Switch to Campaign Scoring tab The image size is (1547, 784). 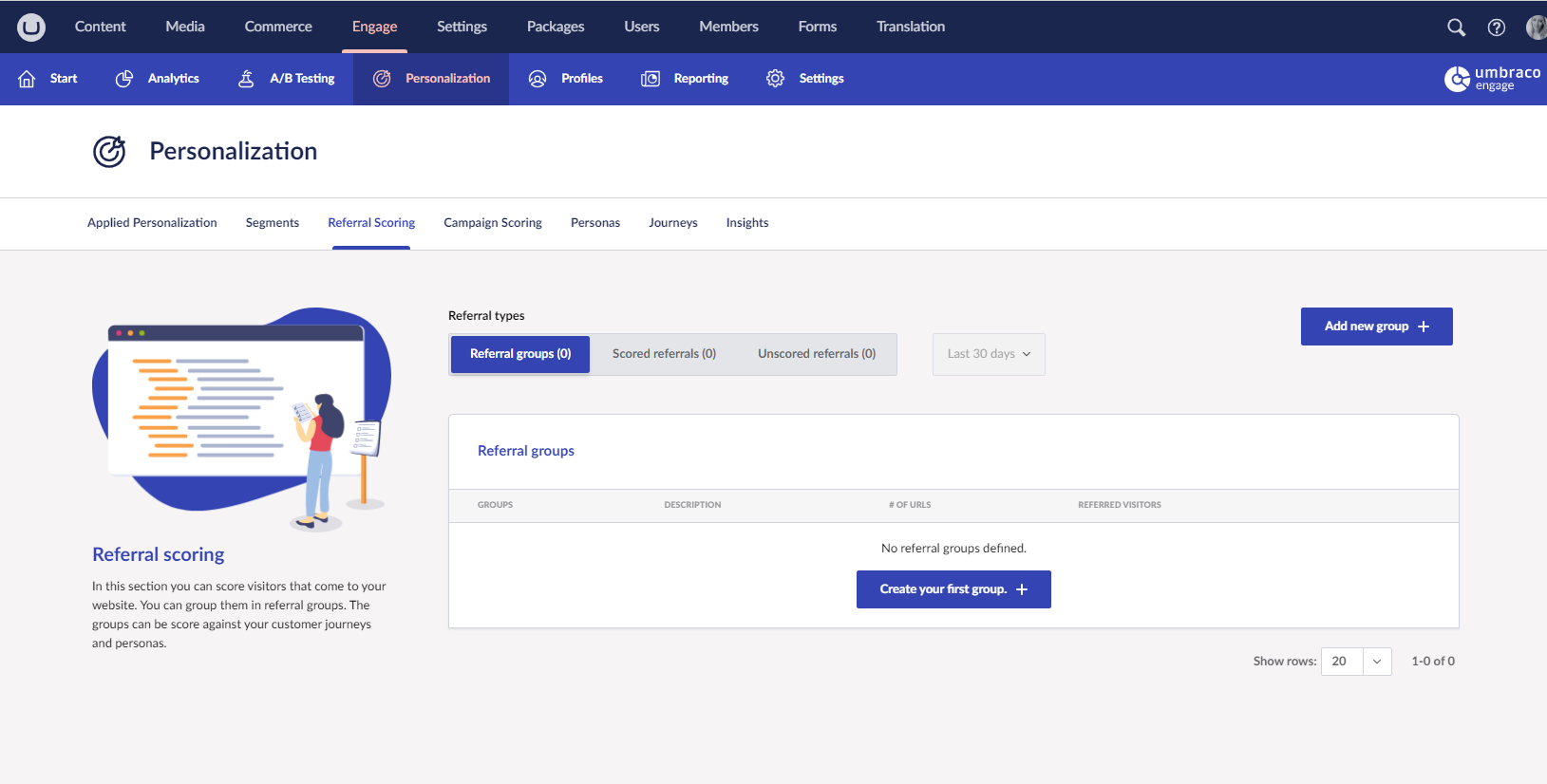point(493,223)
